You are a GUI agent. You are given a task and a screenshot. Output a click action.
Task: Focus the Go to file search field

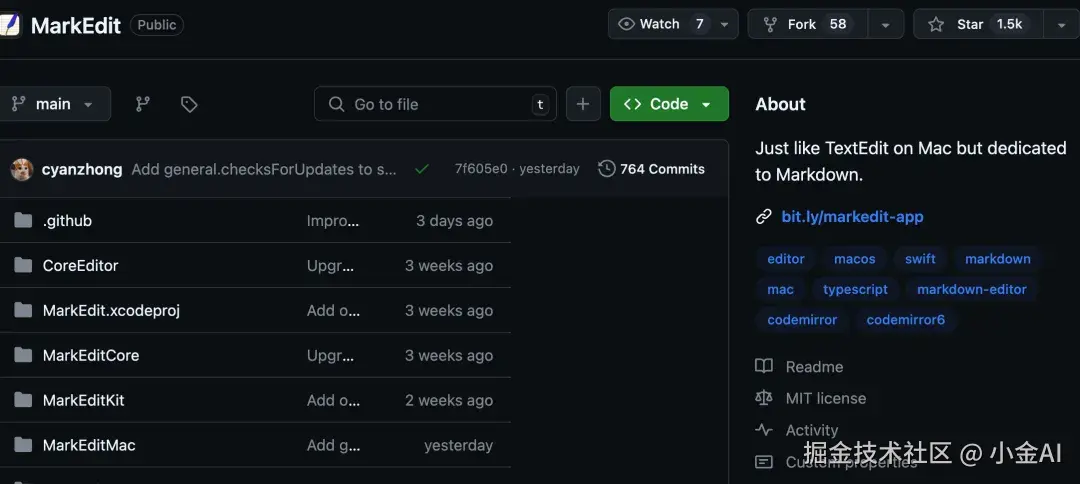coord(435,104)
